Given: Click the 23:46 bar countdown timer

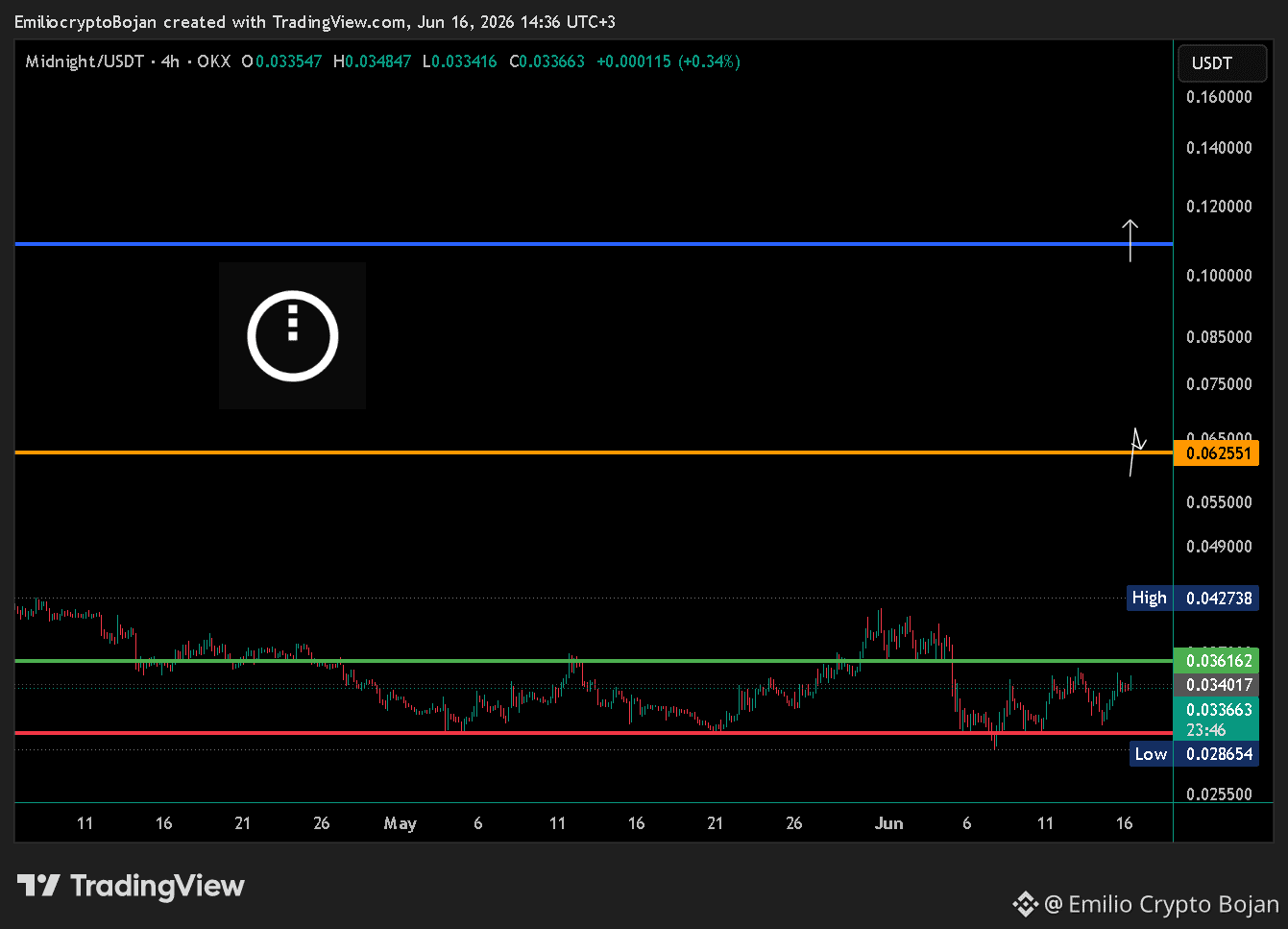Looking at the screenshot, I should pos(1206,730).
